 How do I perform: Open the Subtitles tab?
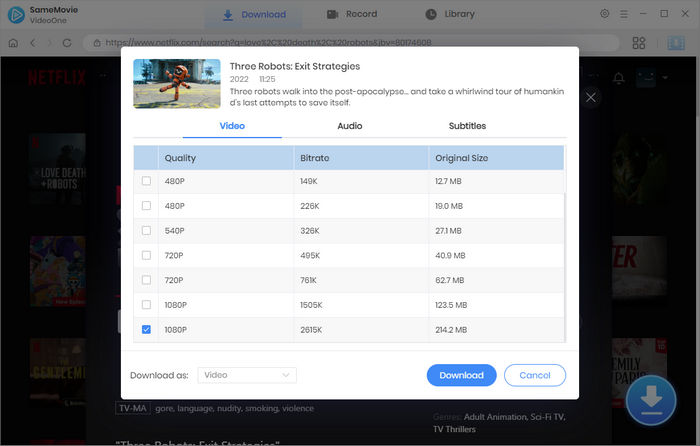[x=467, y=126]
